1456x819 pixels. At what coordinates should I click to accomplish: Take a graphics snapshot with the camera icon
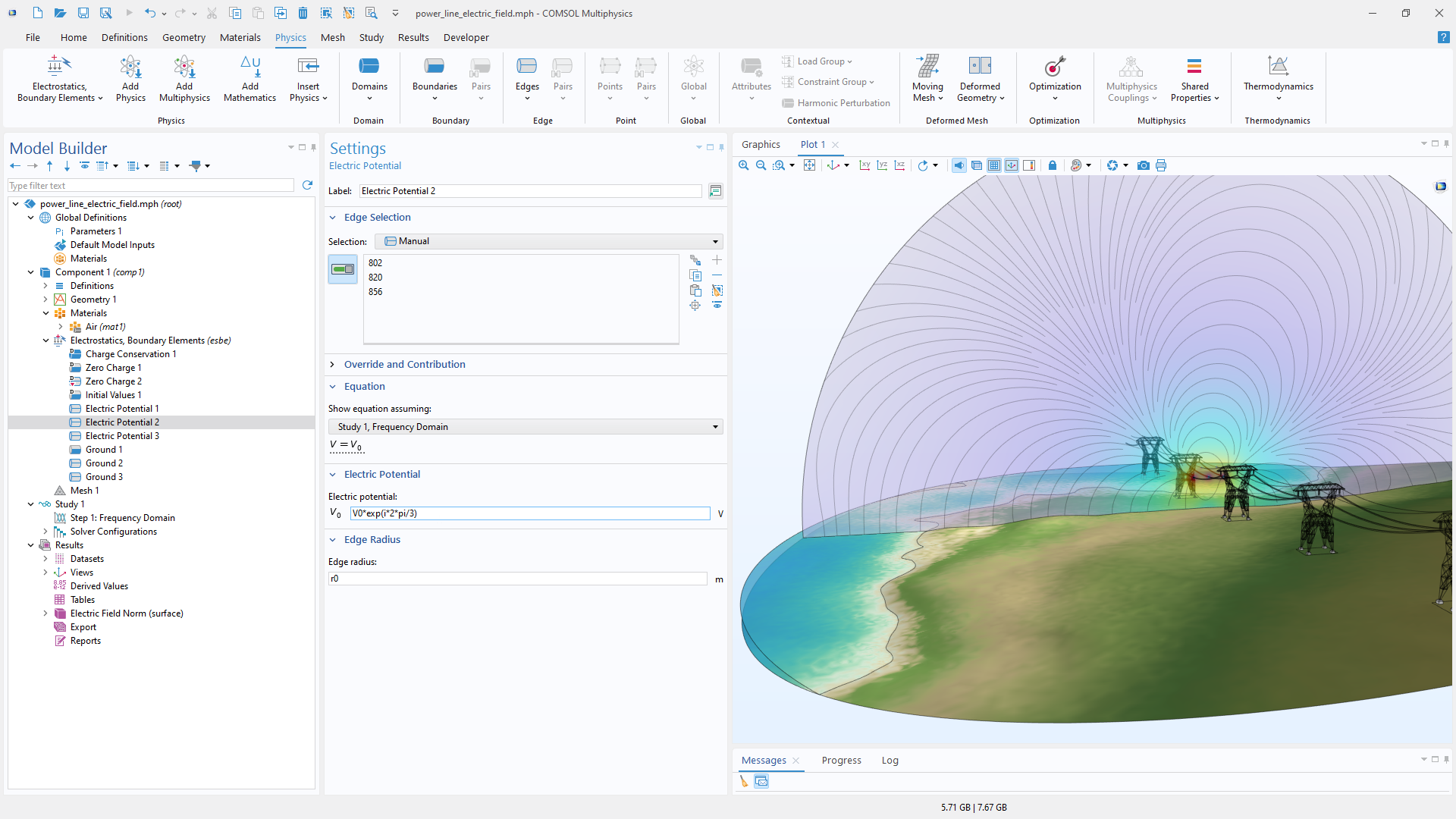tap(1143, 165)
